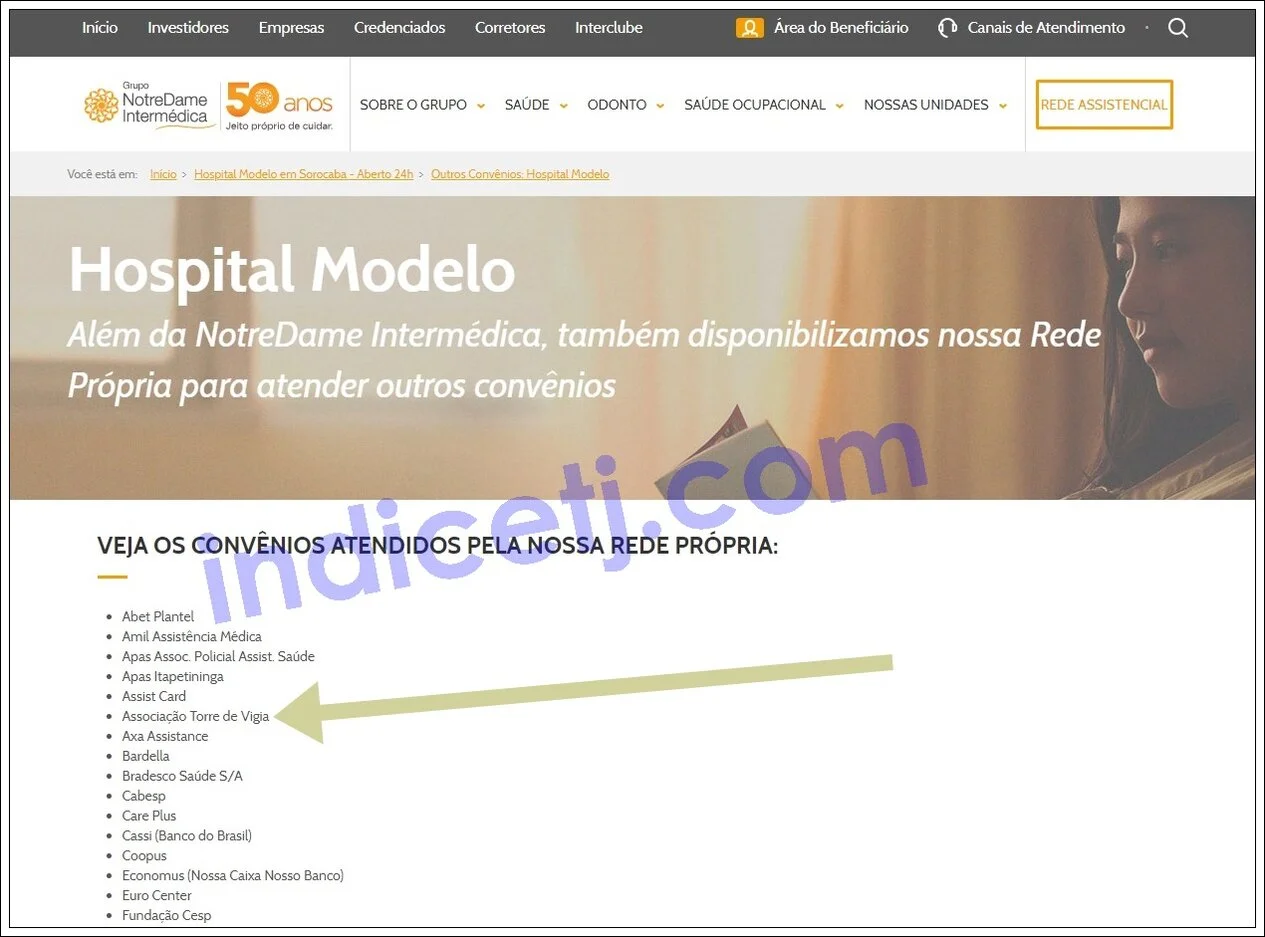Open the SOBRE O GRUPO menu

(413, 105)
